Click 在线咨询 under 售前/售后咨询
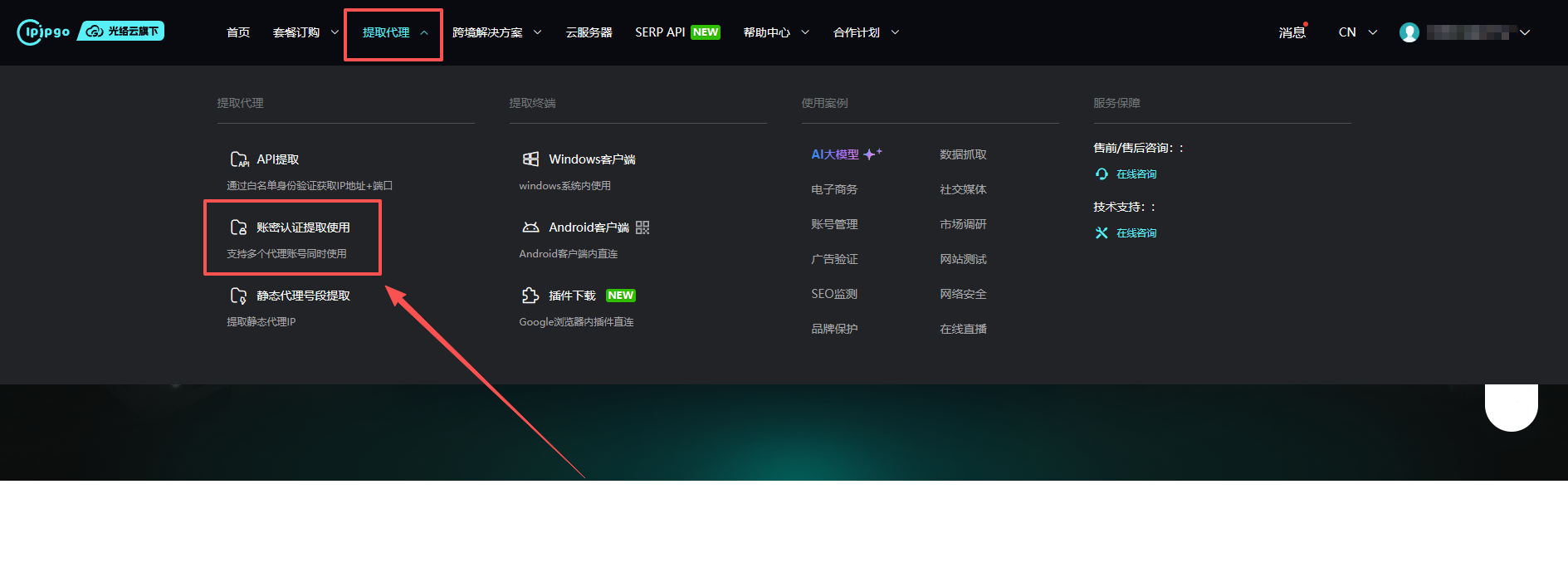The height and width of the screenshot is (577, 1568). pyautogui.click(x=1136, y=174)
